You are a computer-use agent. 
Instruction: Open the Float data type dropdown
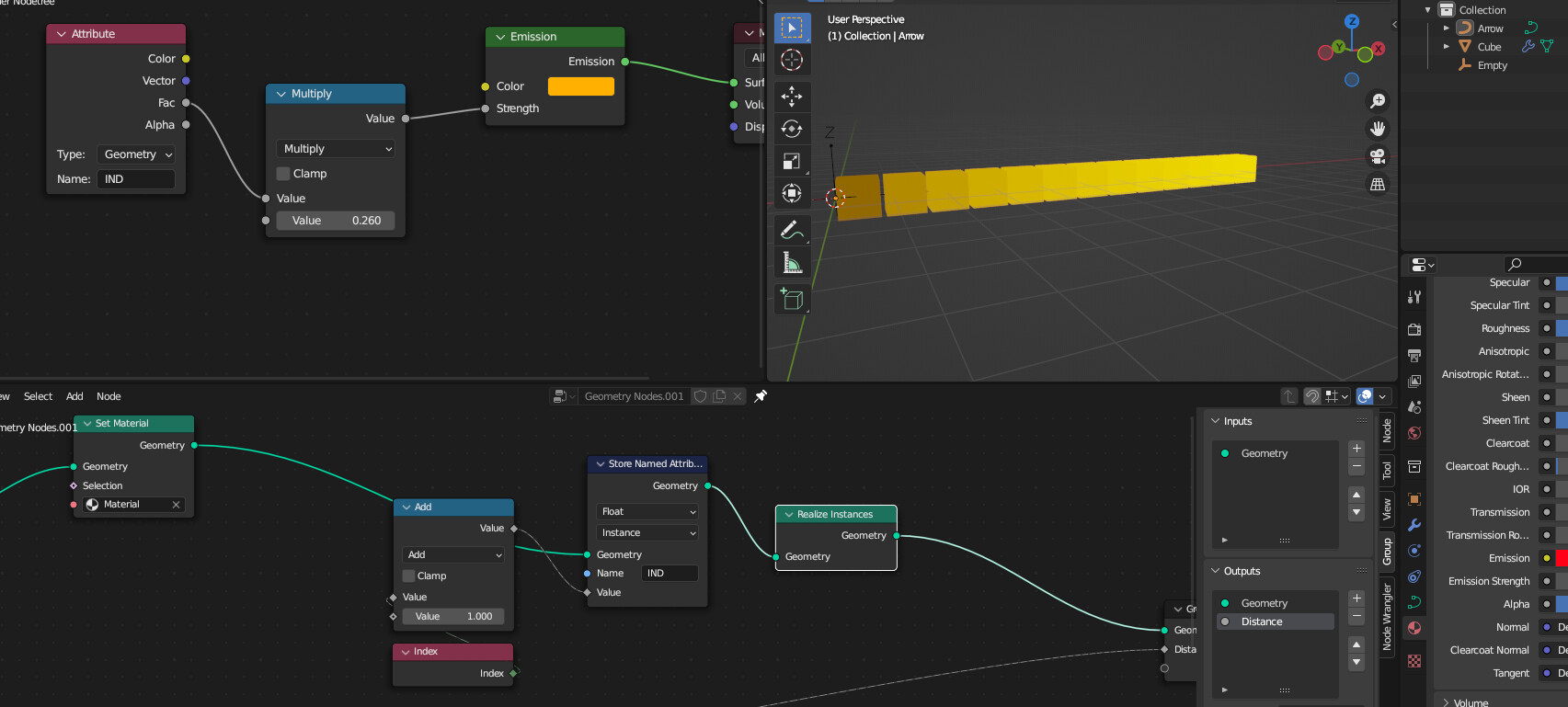647,511
